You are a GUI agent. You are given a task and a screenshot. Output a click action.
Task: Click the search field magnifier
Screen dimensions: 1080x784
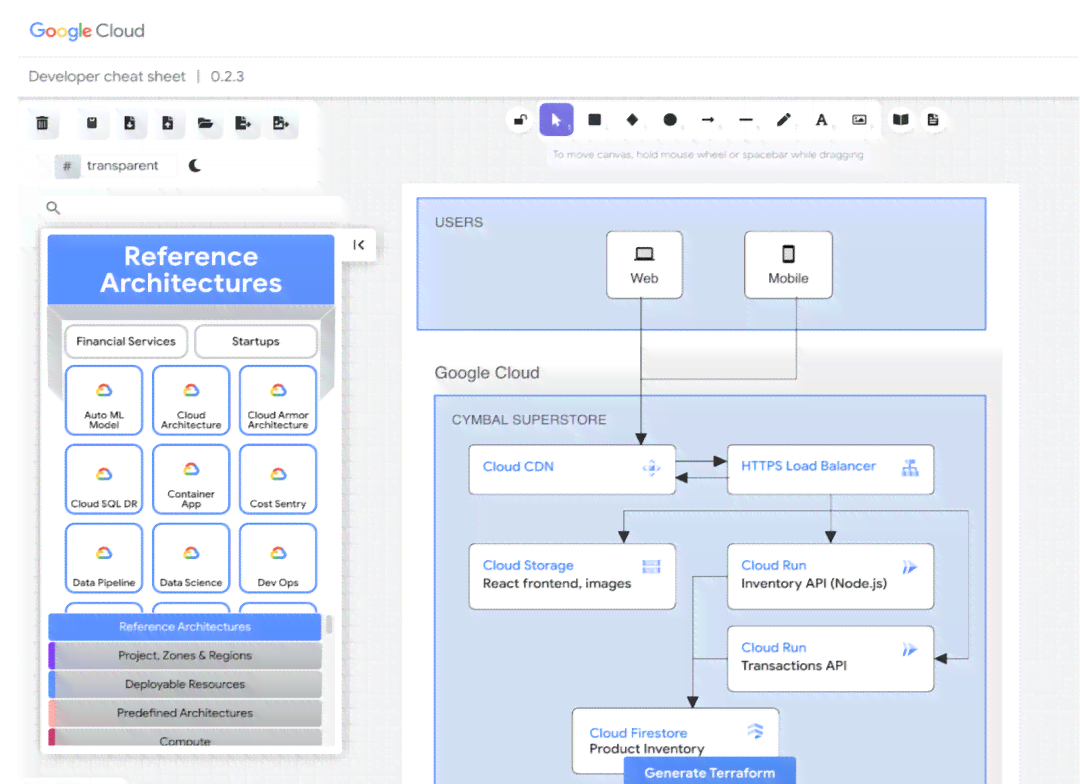53,207
